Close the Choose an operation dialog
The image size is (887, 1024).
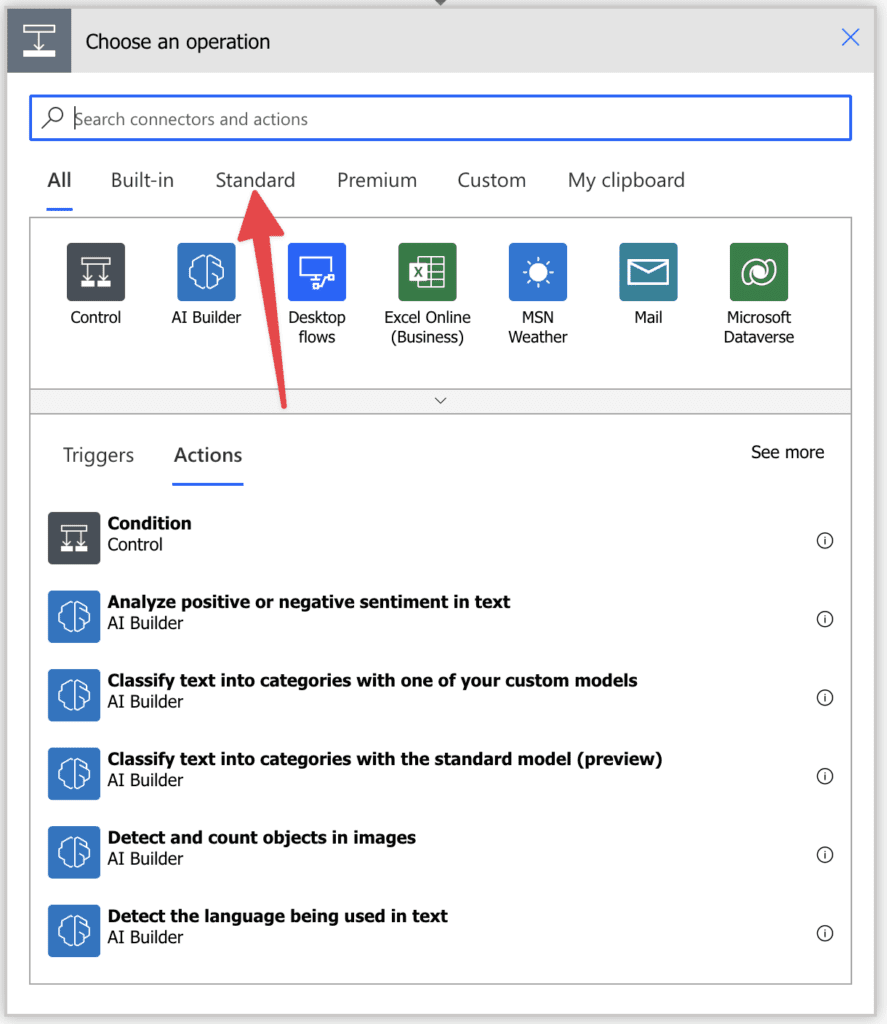tap(850, 37)
